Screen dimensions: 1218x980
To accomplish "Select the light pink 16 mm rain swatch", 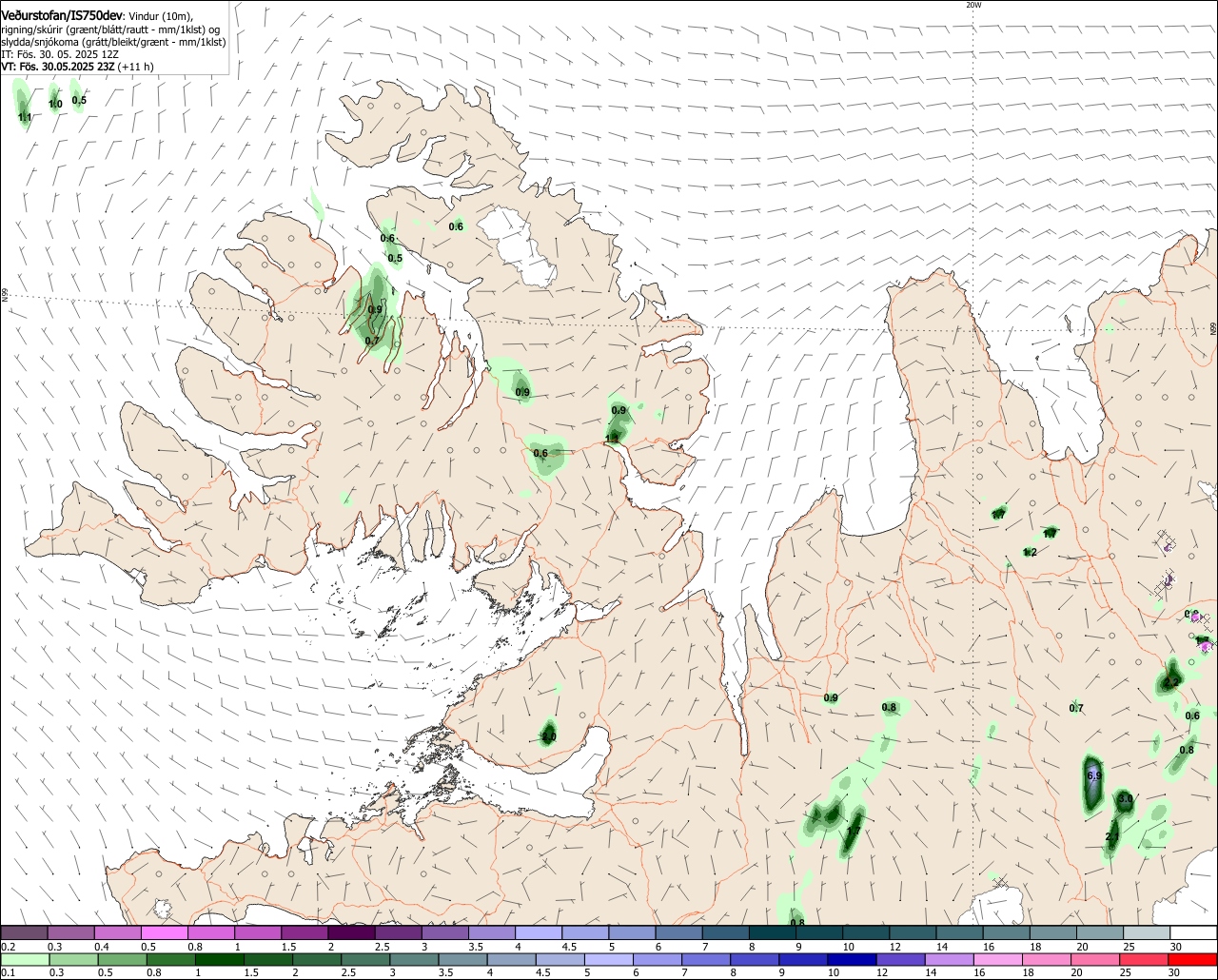I will pyautogui.click(x=998, y=959).
